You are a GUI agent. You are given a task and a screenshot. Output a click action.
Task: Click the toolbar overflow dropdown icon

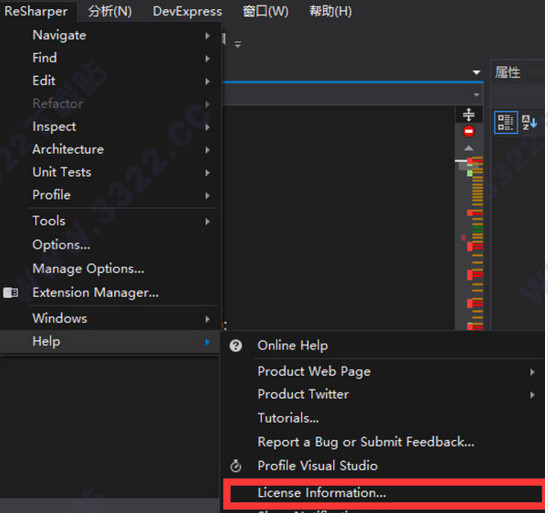pos(238,44)
